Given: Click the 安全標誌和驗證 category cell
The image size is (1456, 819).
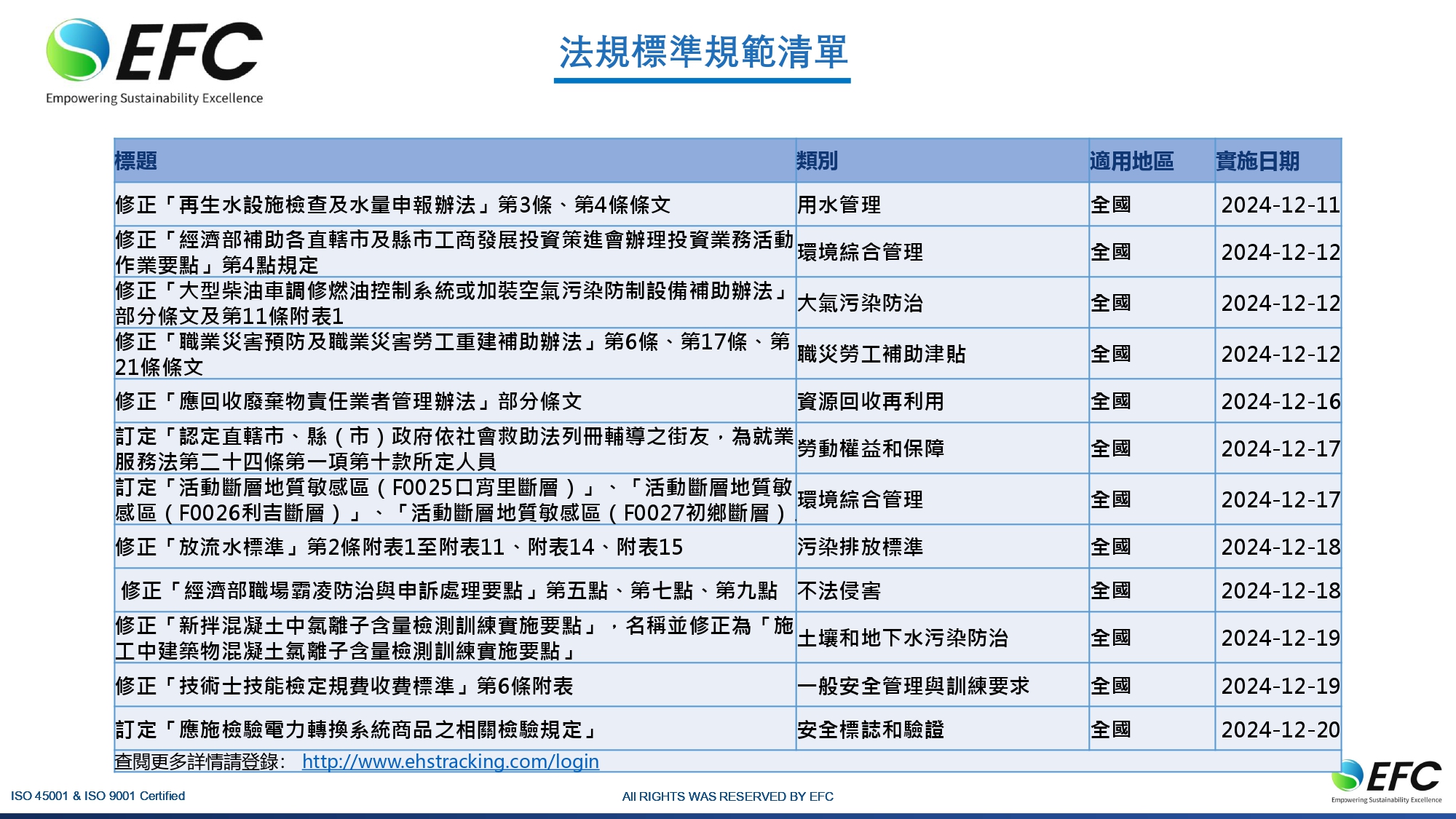Looking at the screenshot, I should coord(942,729).
